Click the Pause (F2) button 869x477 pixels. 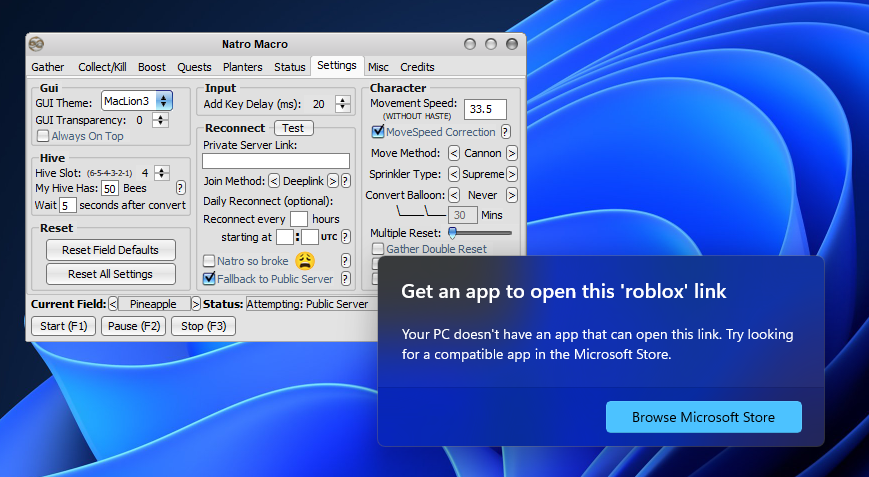coord(134,326)
